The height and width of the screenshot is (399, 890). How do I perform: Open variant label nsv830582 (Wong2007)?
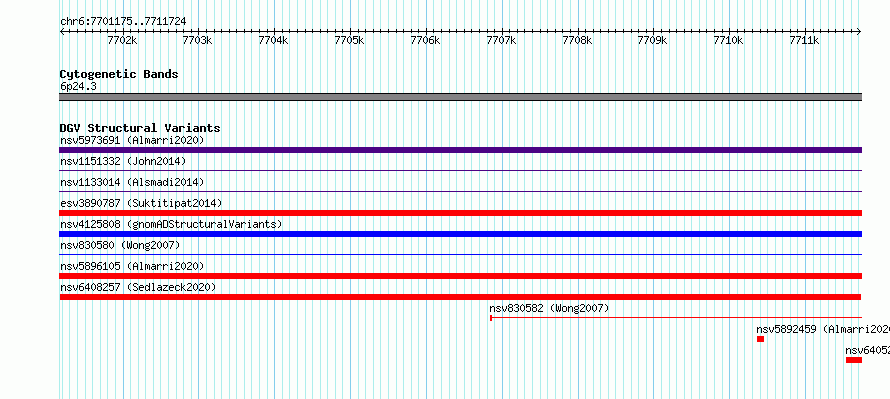click(549, 308)
